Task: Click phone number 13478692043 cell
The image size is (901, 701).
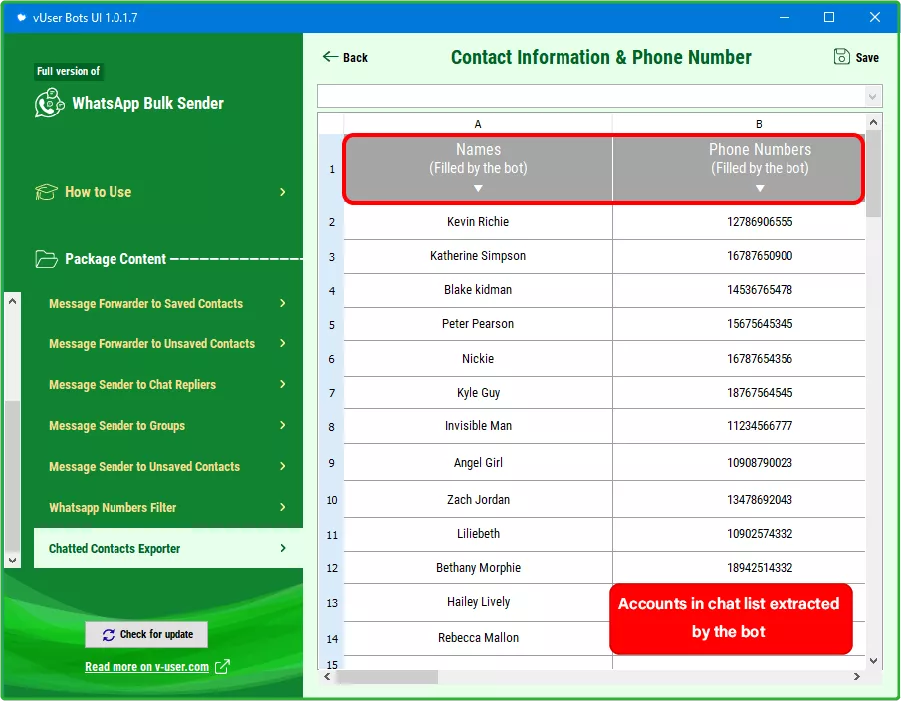Action: [x=738, y=499]
